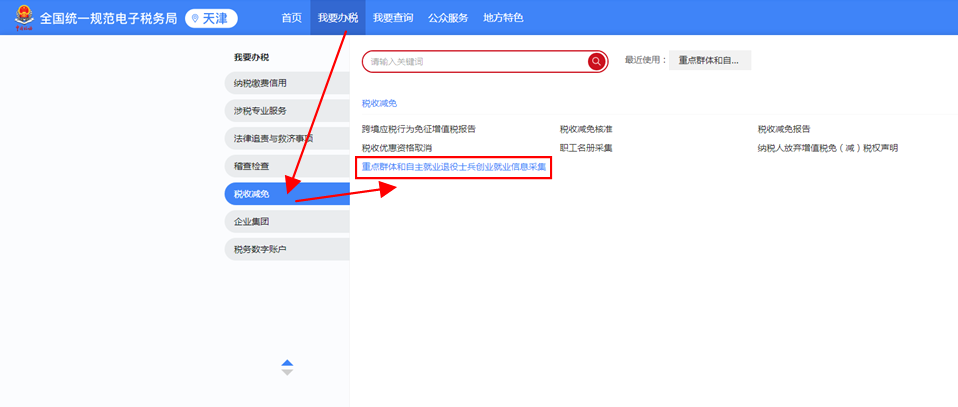Open 纳税人放弃增值税免（减）税权声明 link
The width and height of the screenshot is (958, 407).
[828, 148]
